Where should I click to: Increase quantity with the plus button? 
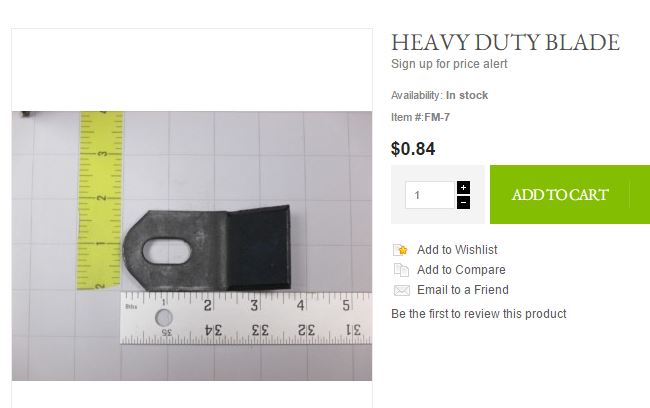point(463,187)
